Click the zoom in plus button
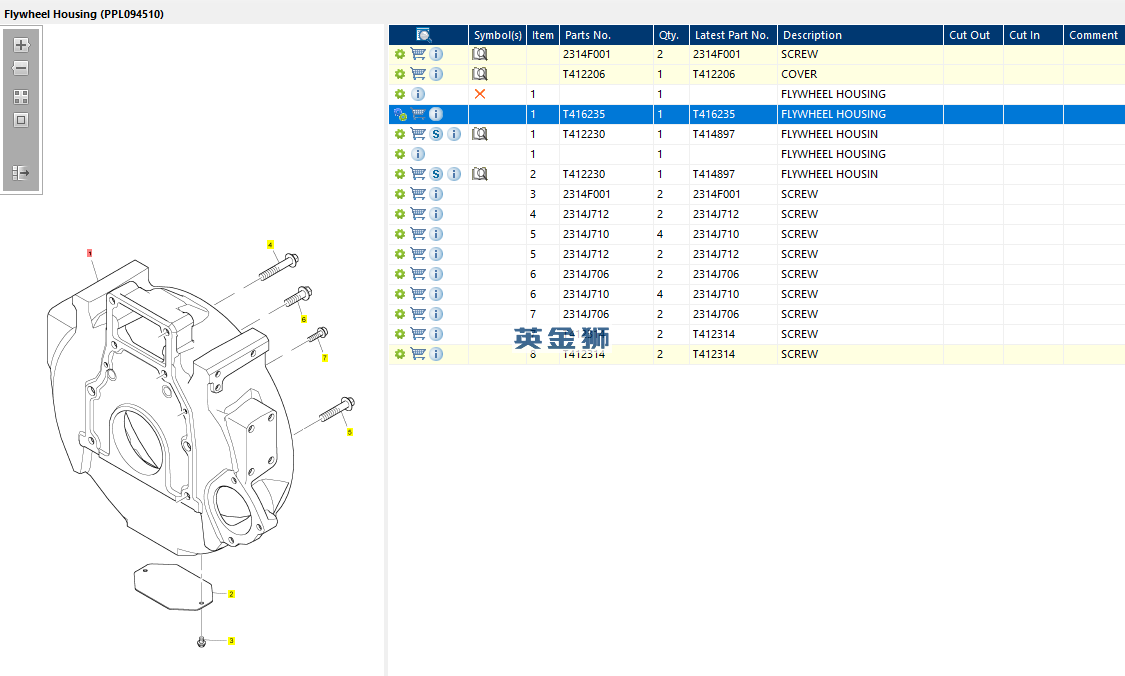The width and height of the screenshot is (1125, 676). tap(20, 45)
